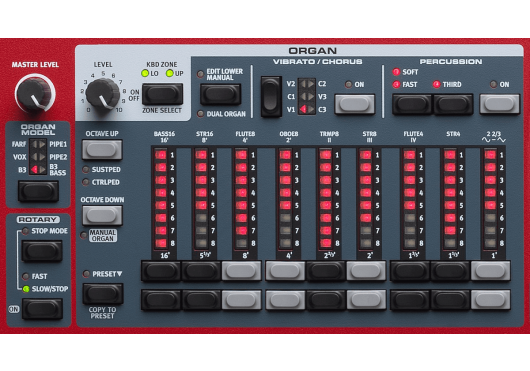The width and height of the screenshot is (530, 371).
Task: Click the Percussion Third red LED
Action: coord(437,84)
